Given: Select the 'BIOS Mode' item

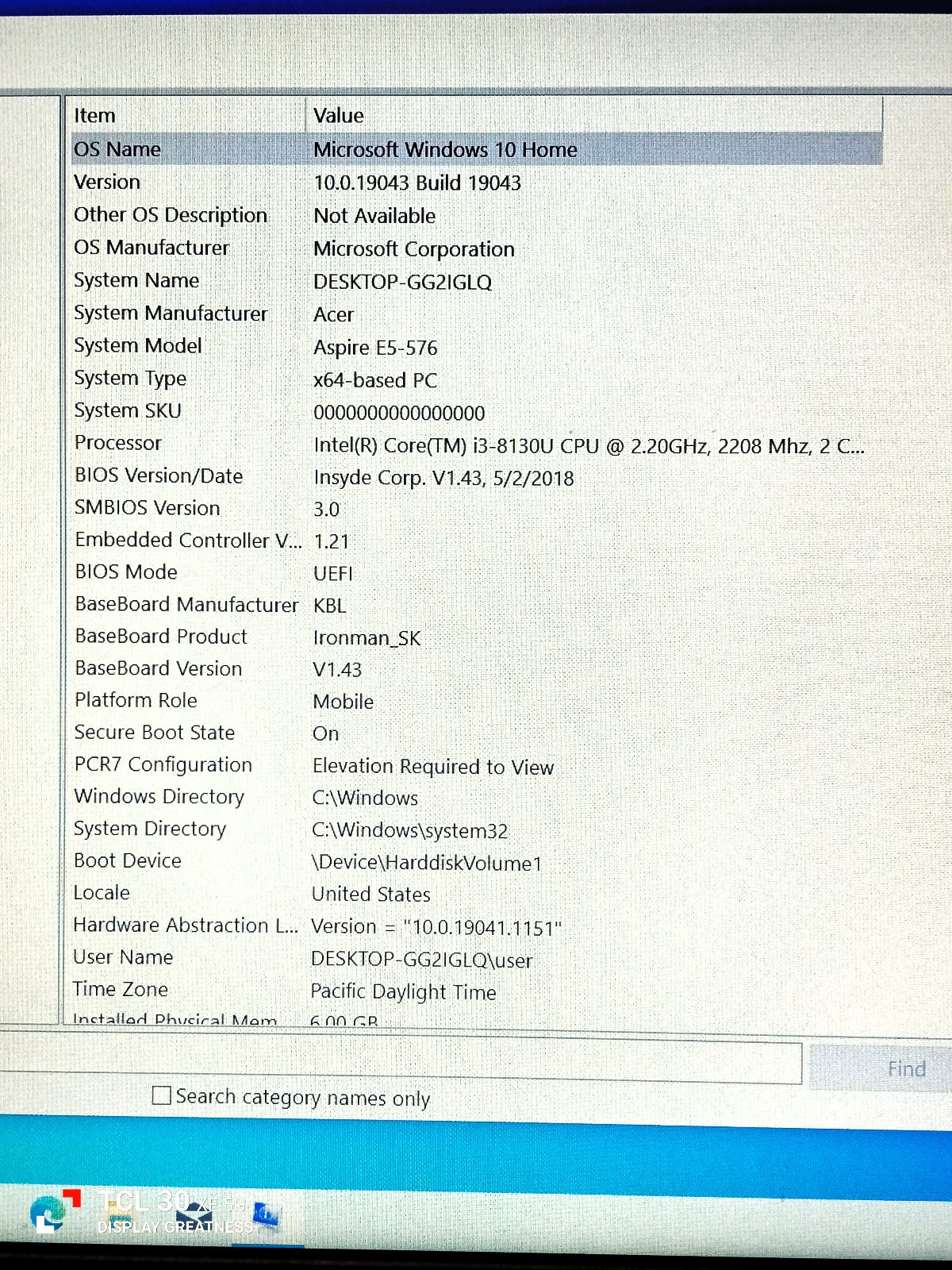Looking at the screenshot, I should pos(126,571).
